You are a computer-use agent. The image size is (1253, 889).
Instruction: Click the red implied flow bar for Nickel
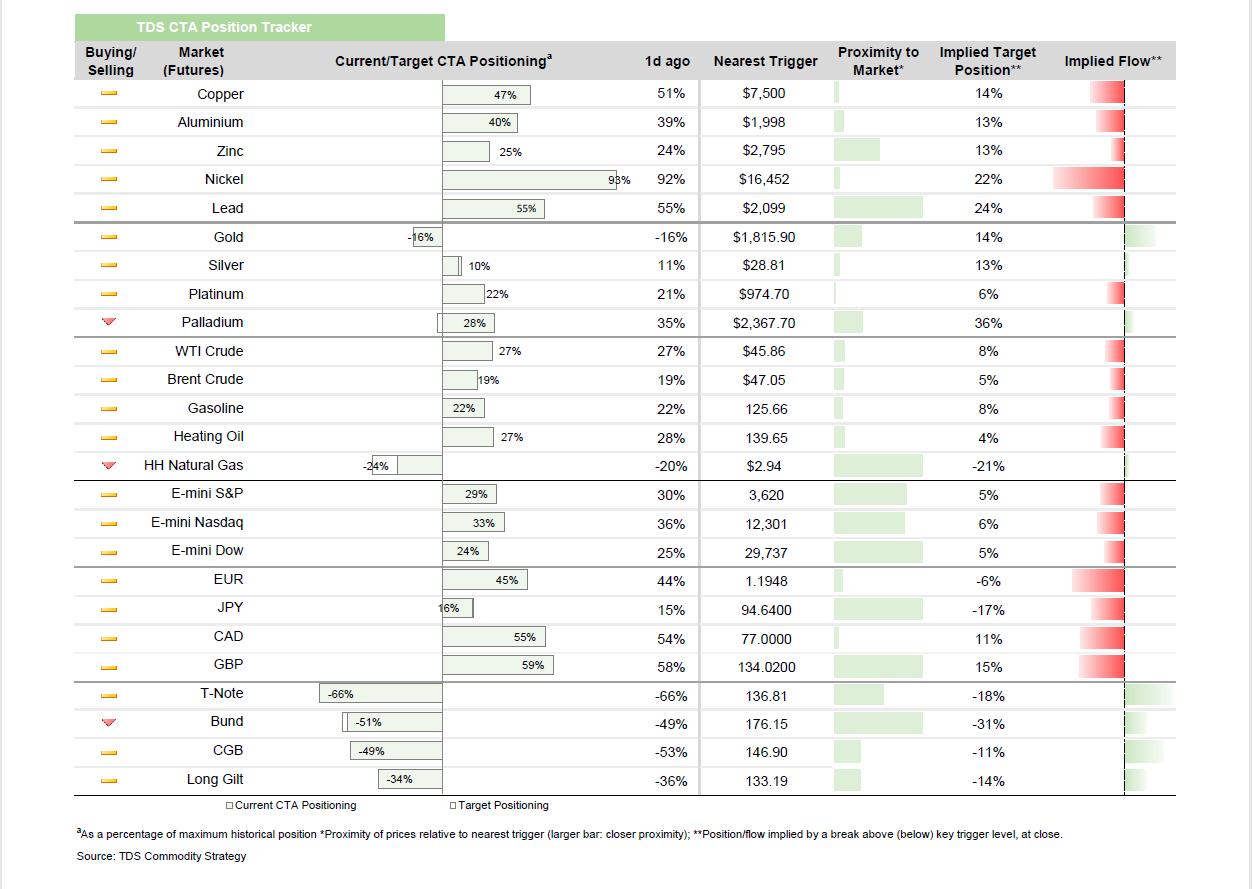coord(1088,179)
